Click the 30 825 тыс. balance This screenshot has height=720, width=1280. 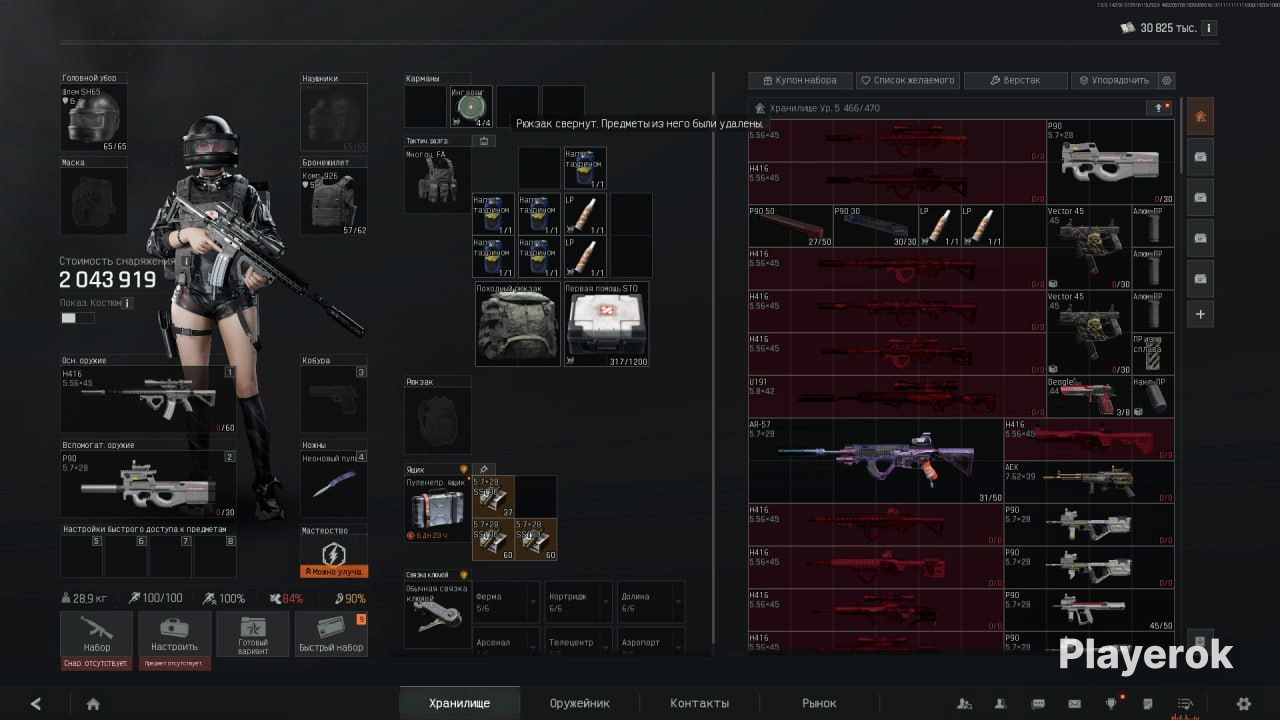pos(1168,28)
